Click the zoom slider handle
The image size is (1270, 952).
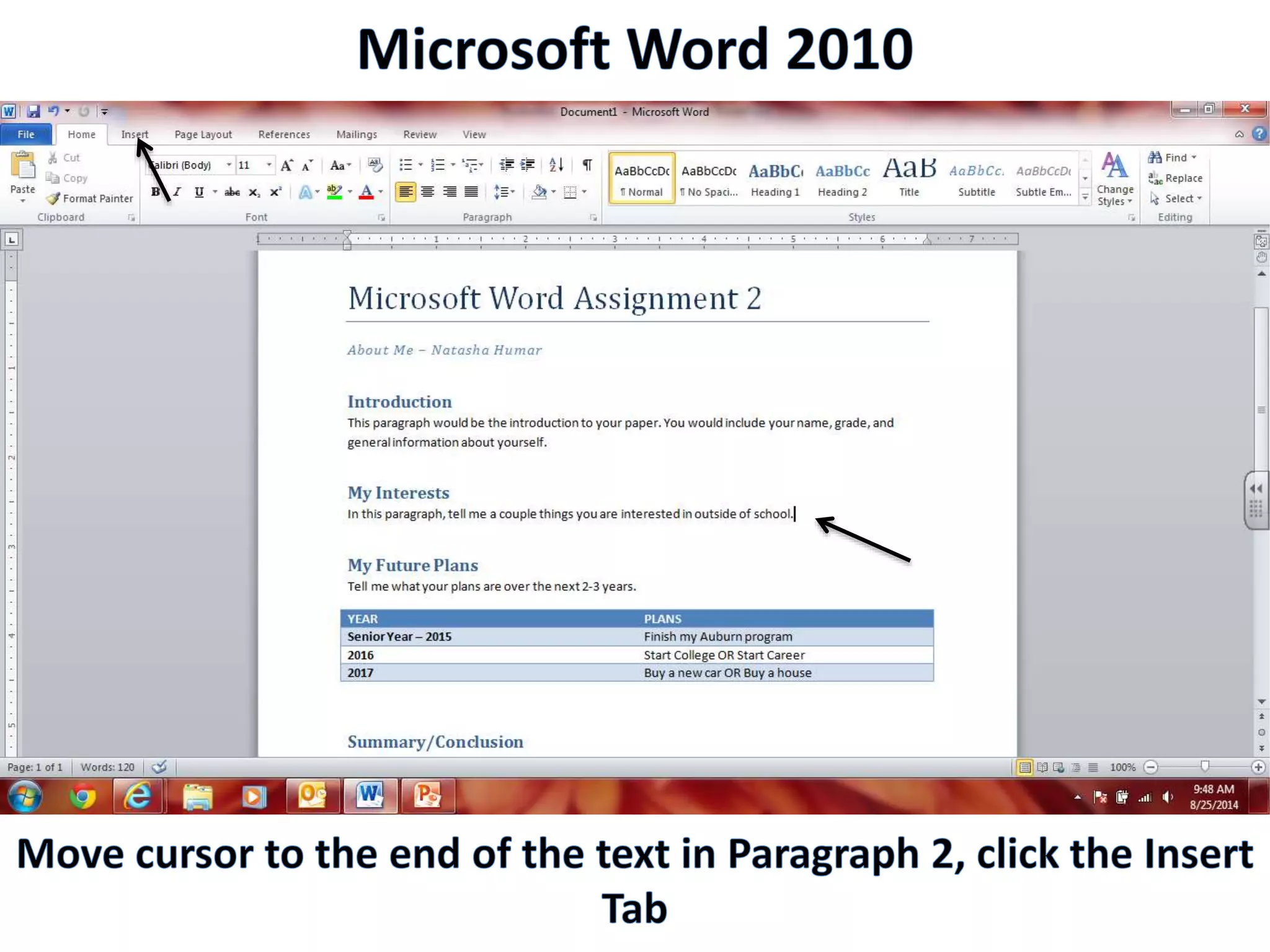point(1205,767)
